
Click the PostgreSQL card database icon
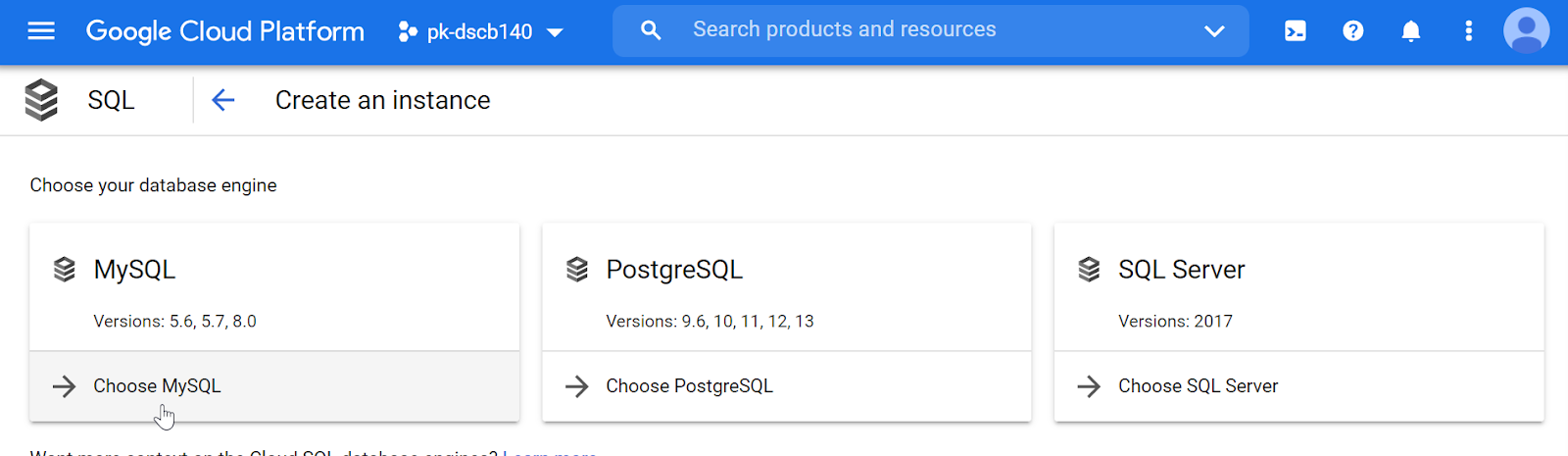(x=577, y=270)
